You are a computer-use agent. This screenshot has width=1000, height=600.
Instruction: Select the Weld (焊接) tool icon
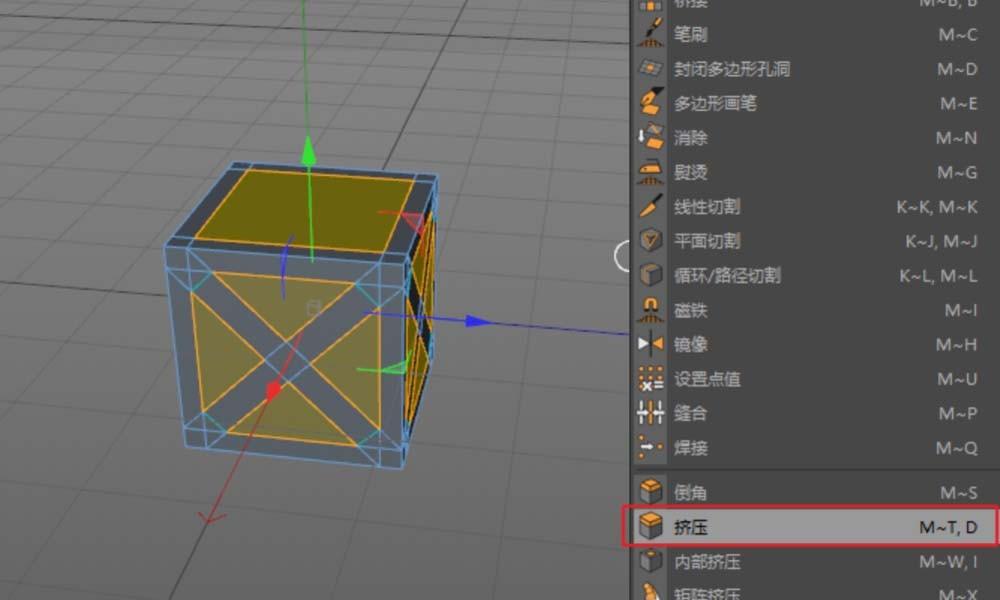[652, 448]
